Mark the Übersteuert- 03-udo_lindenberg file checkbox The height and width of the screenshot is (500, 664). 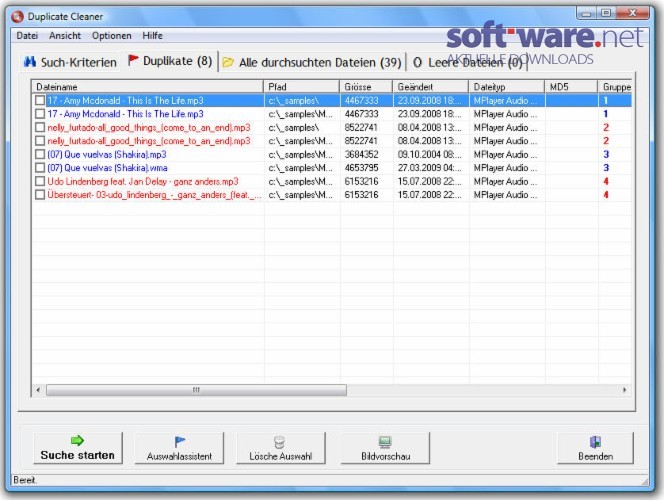pos(40,195)
